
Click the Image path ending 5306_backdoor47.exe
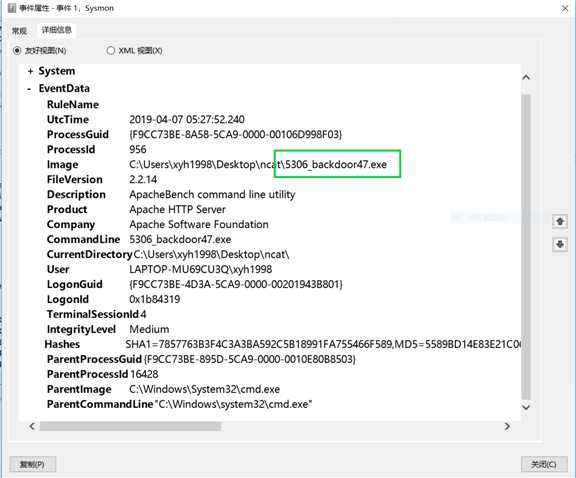pyautogui.click(x=258, y=165)
